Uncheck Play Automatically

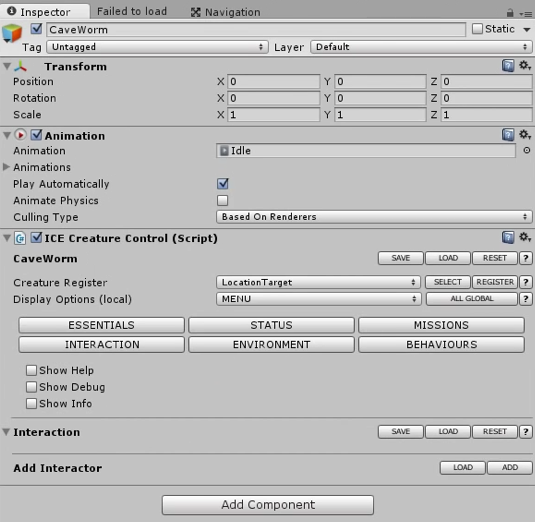coord(222,184)
